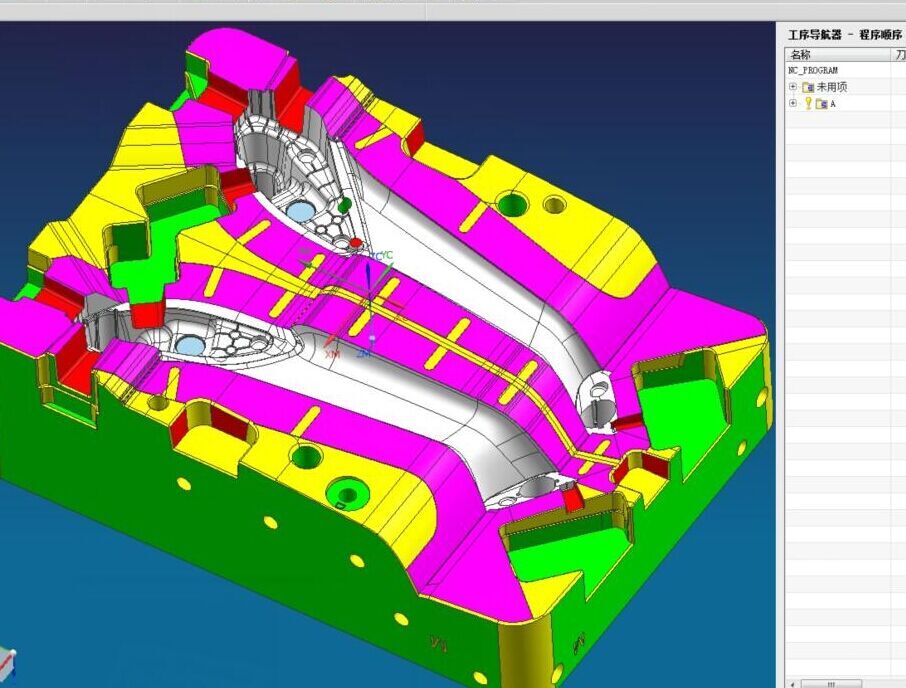
Task: Click the 刀 column header
Action: pyautogui.click(x=899, y=55)
